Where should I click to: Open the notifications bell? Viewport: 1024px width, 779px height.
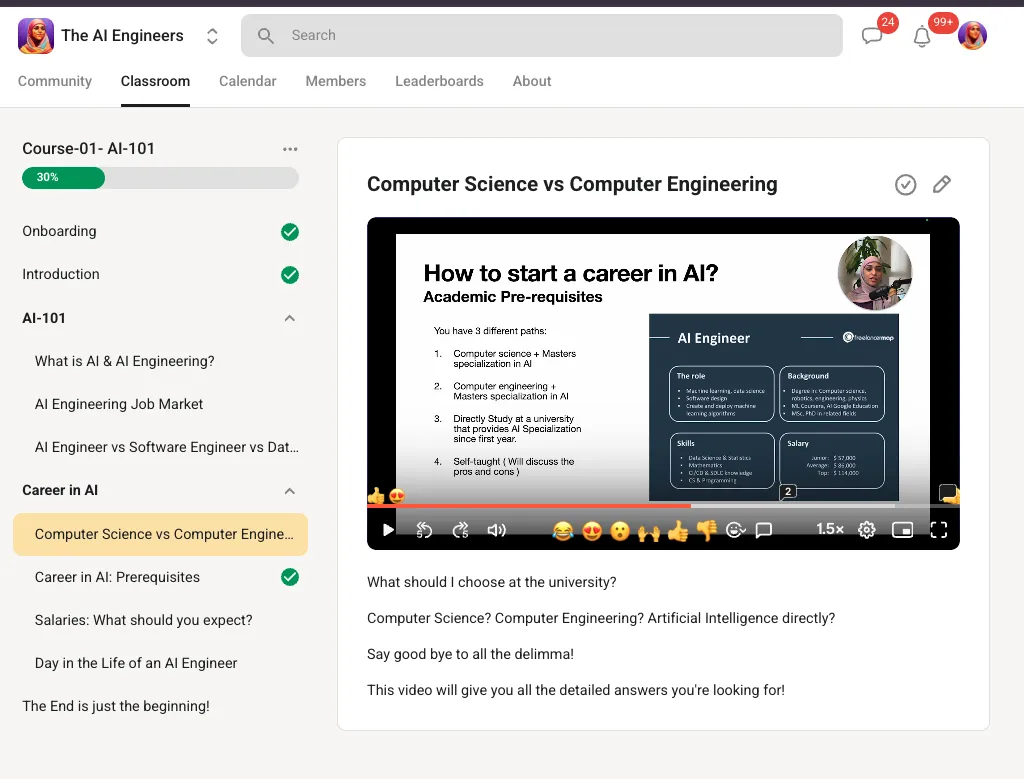click(921, 37)
